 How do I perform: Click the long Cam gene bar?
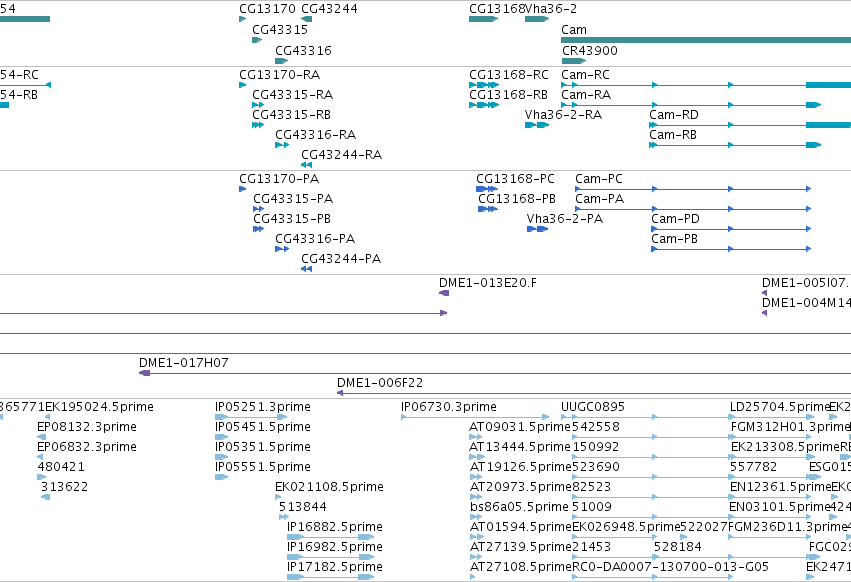pyautogui.click(x=706, y=40)
